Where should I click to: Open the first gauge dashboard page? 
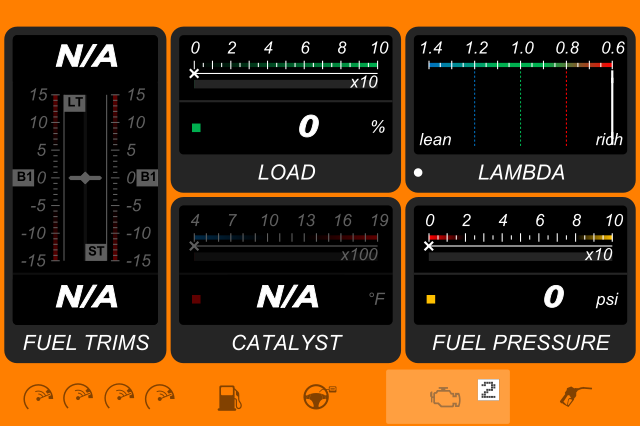(38, 396)
